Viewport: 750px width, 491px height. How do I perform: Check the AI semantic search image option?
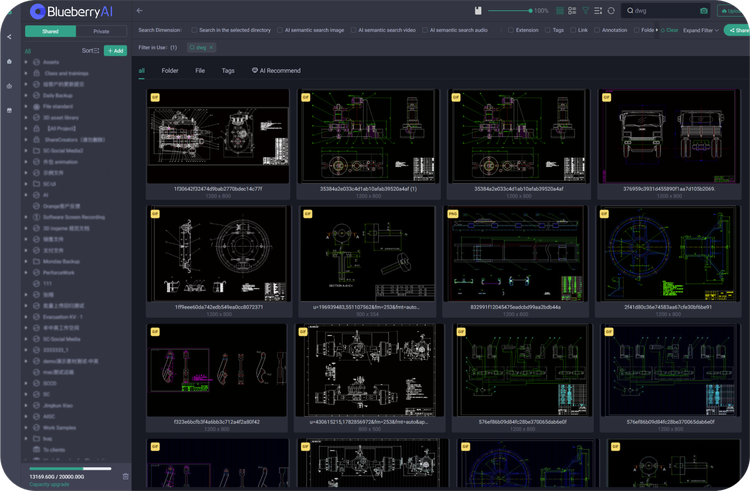pos(280,30)
